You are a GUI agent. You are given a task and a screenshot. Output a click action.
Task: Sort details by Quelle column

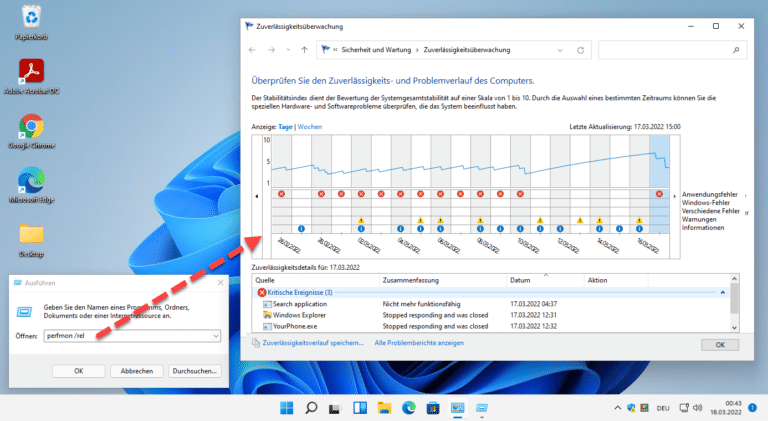(316, 280)
